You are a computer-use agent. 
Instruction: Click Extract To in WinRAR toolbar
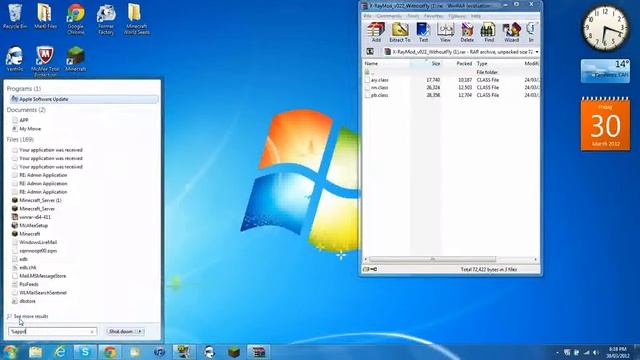(x=400, y=32)
